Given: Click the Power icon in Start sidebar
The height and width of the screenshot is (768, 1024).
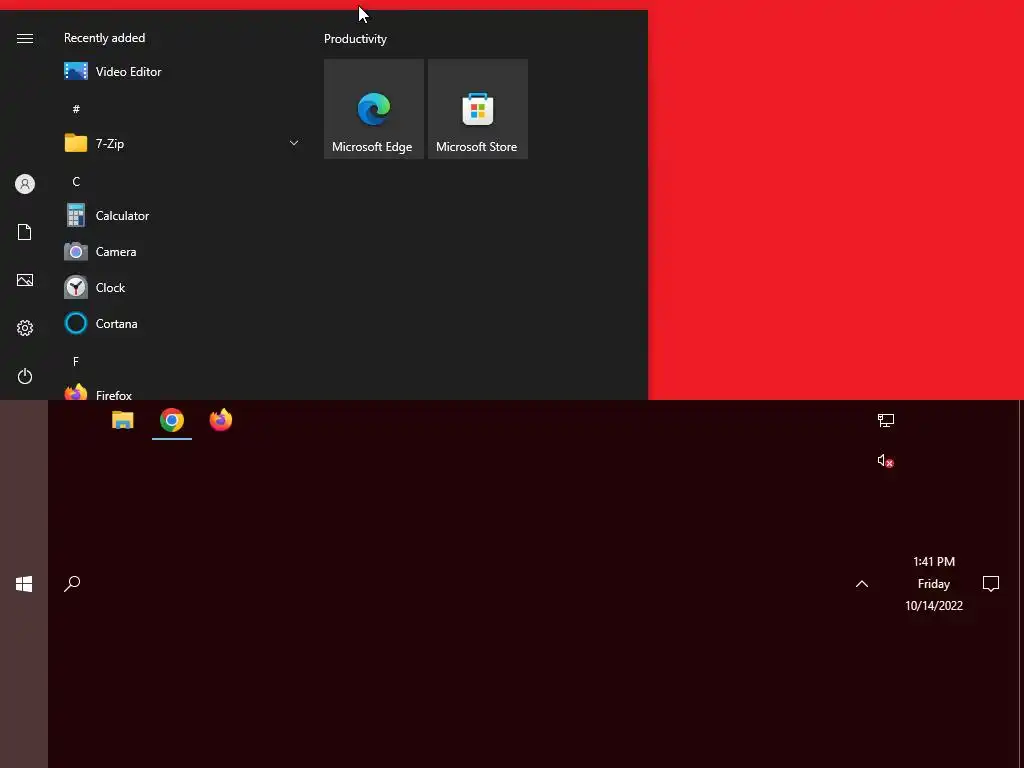Looking at the screenshot, I should (x=25, y=376).
